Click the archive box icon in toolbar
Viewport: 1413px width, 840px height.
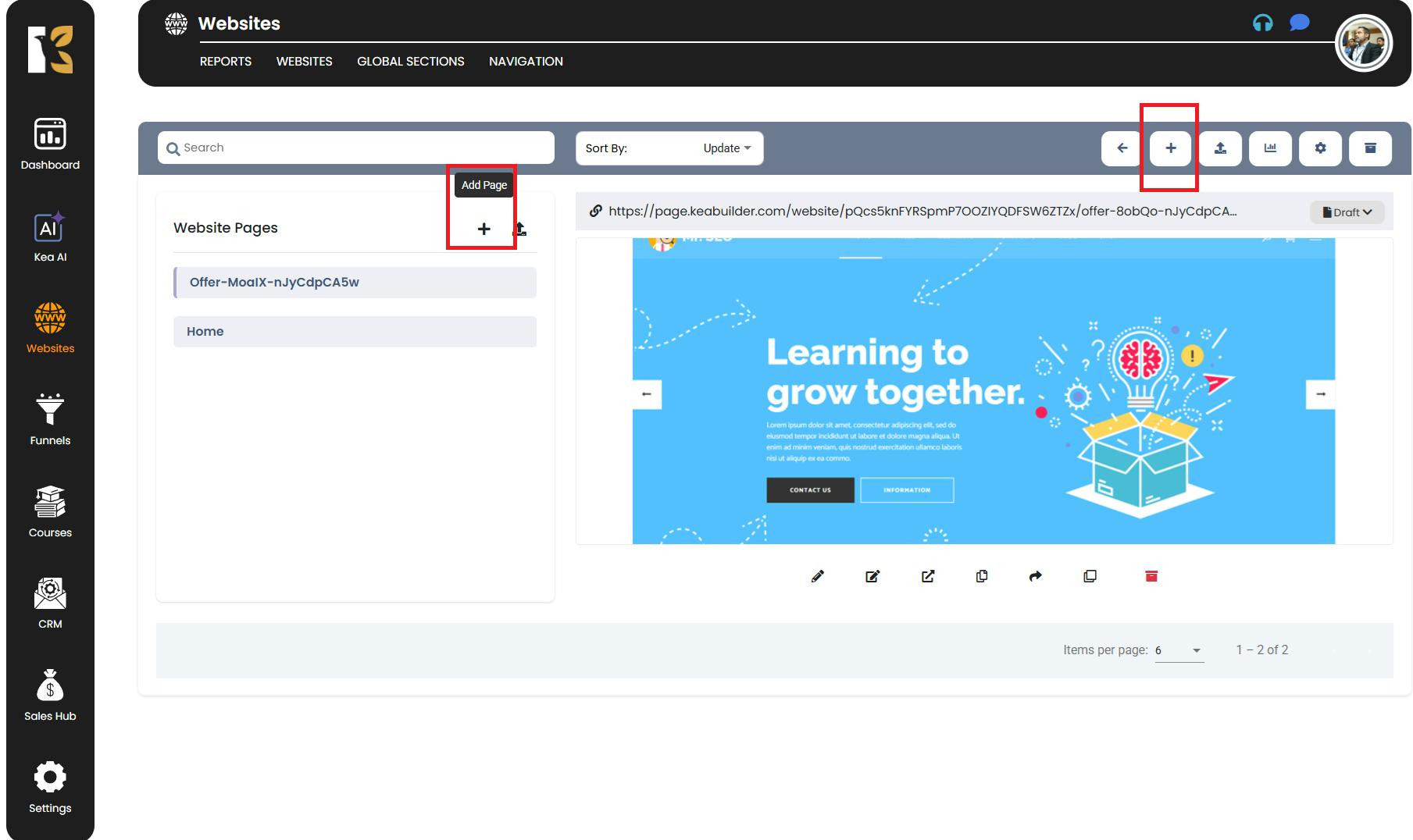(1369, 148)
